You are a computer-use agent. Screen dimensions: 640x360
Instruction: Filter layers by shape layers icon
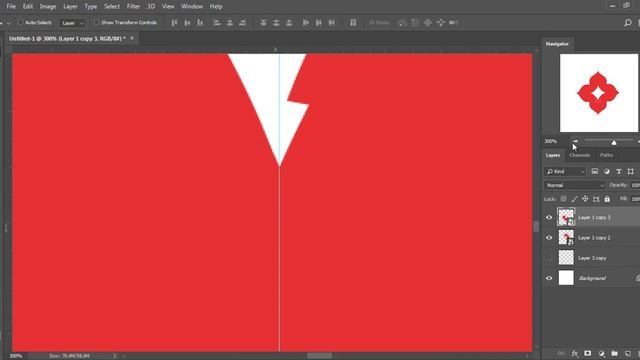point(631,171)
